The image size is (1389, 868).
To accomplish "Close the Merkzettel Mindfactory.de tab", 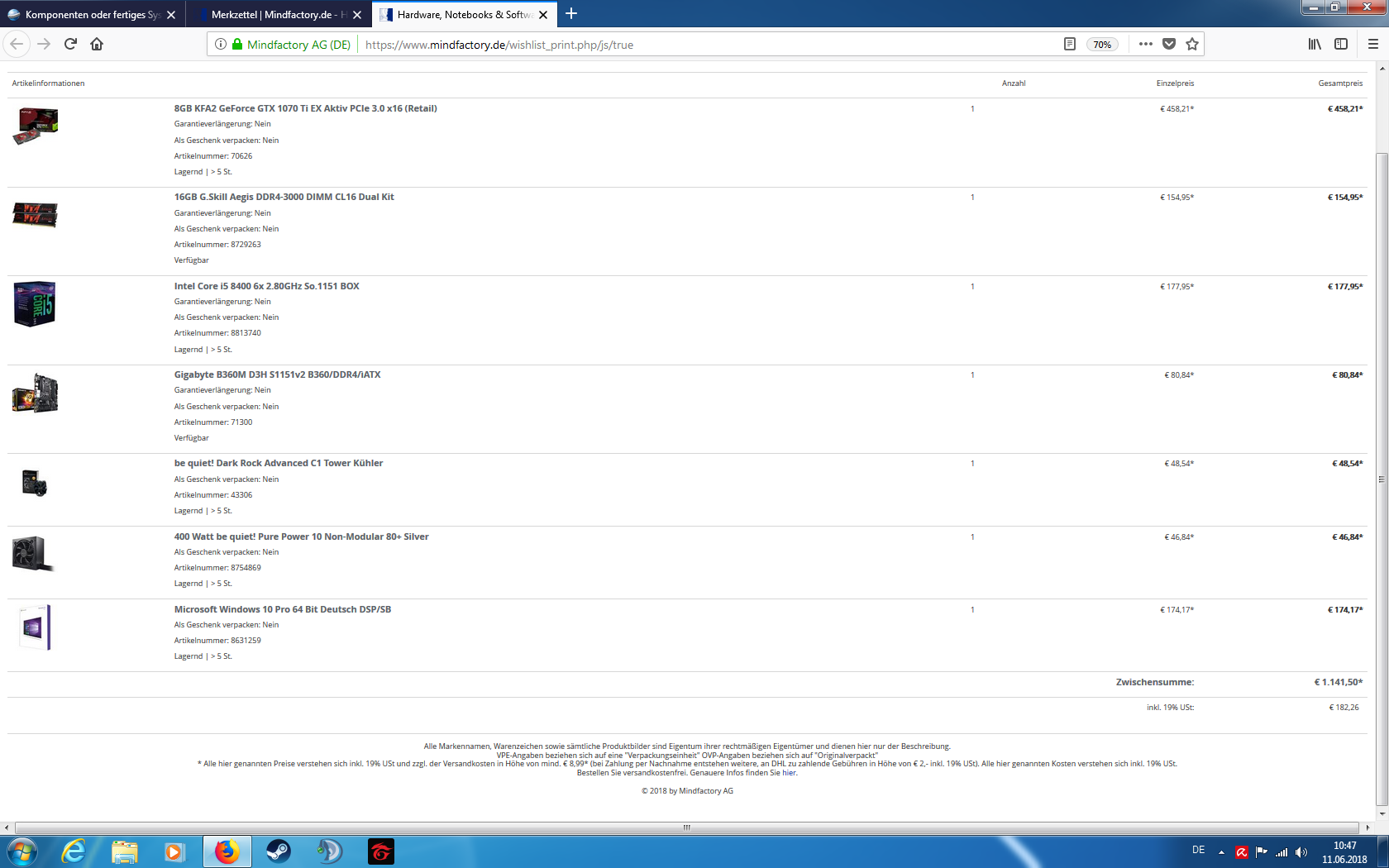I will pos(357,15).
